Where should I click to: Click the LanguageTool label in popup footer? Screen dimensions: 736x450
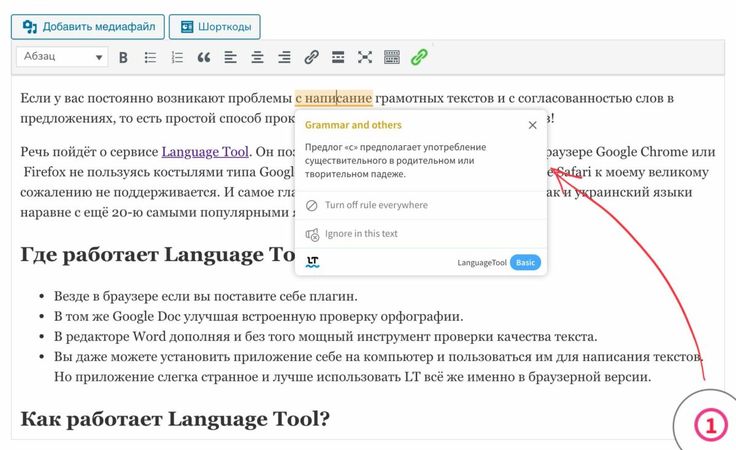[482, 263]
